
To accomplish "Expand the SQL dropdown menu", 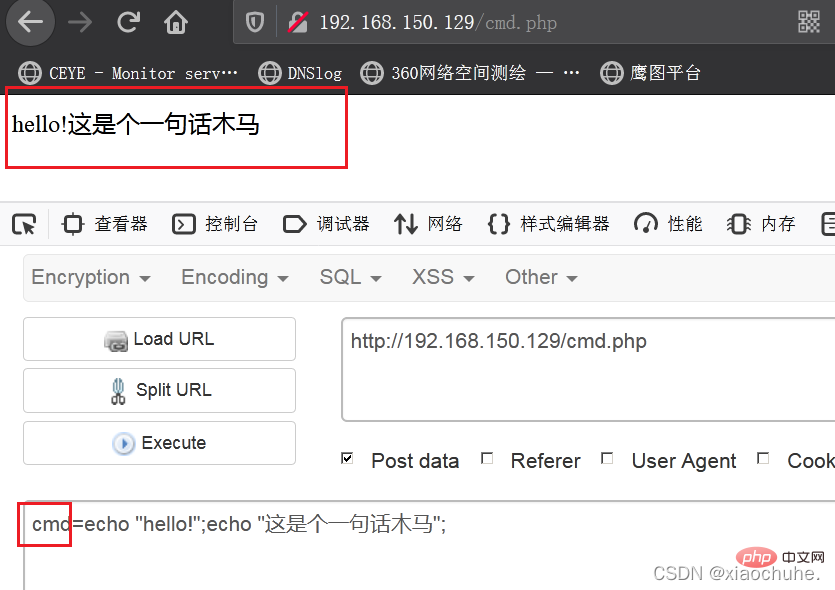I will coord(350,277).
